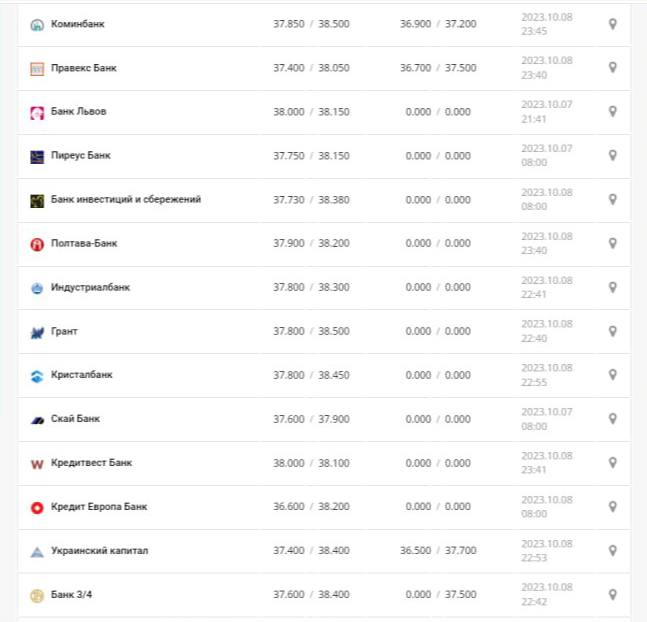
Task: Click the Кредит Европа Банк logo
Action: click(x=37, y=507)
